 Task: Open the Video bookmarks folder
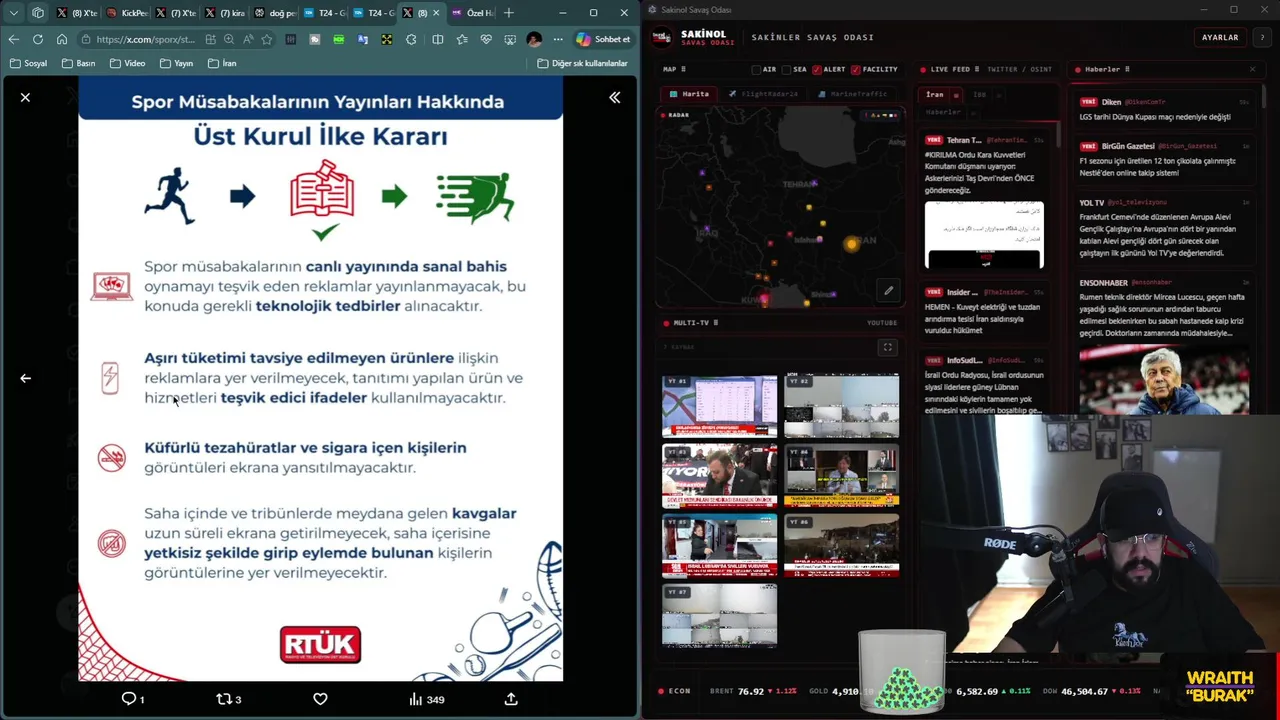(127, 63)
